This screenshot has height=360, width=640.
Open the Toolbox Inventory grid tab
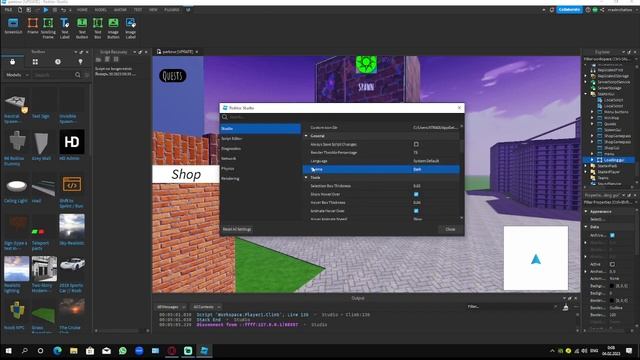click(x=36, y=62)
